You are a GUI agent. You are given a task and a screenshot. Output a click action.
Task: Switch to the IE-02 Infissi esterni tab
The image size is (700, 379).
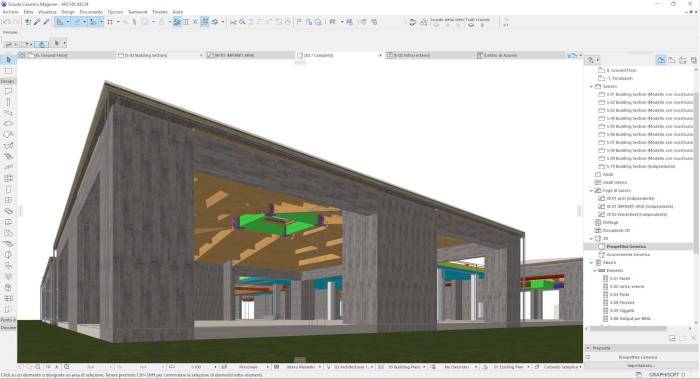(x=429, y=55)
